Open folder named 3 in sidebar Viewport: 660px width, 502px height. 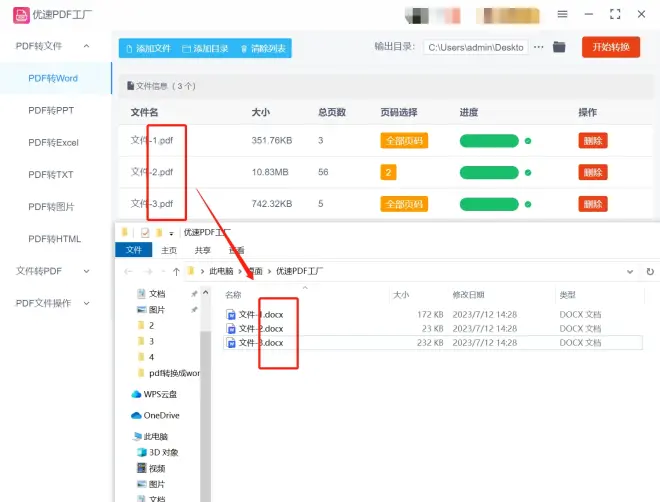146,341
